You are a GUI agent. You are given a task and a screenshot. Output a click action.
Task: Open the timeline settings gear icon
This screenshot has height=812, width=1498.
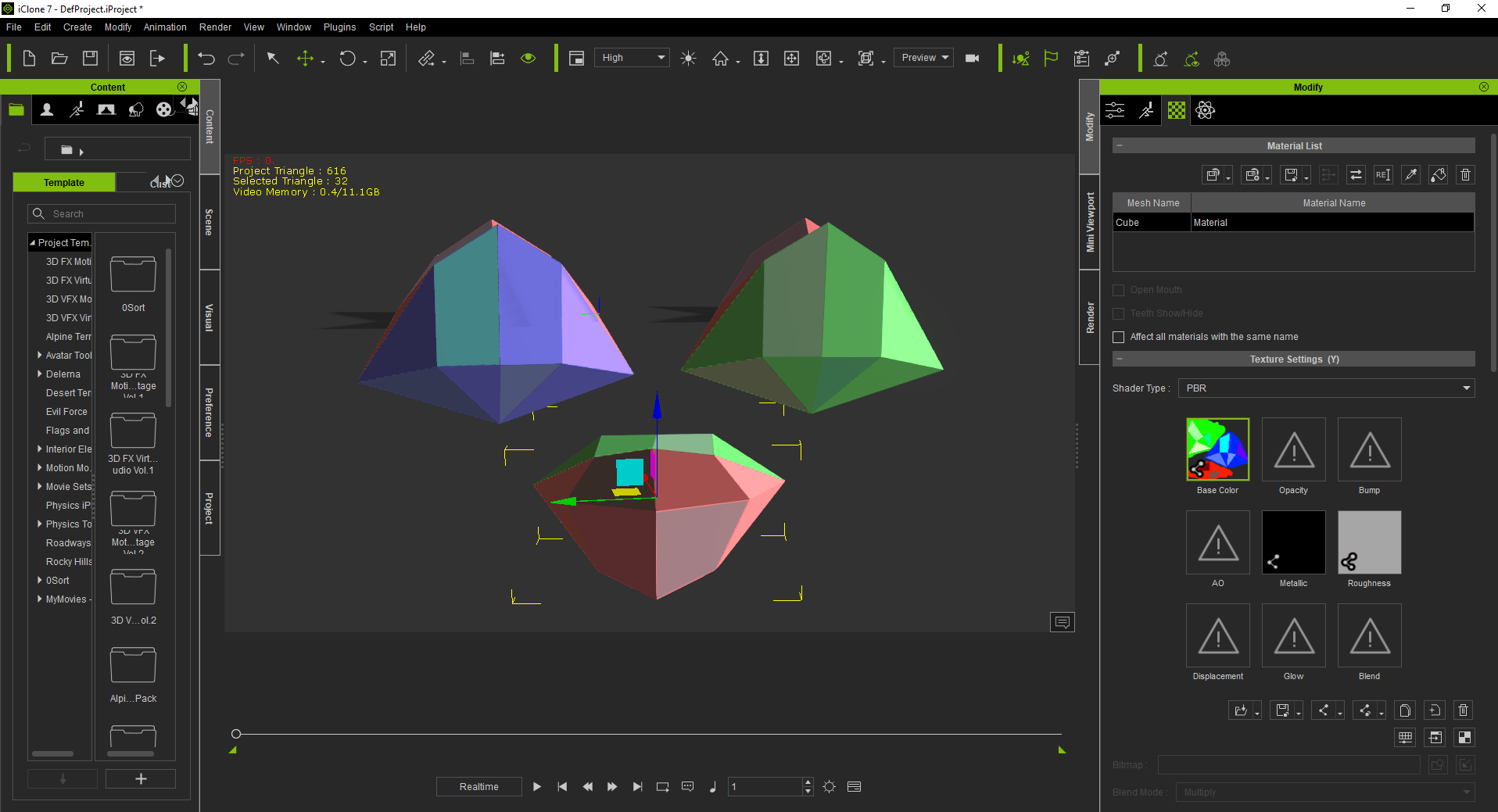point(830,787)
